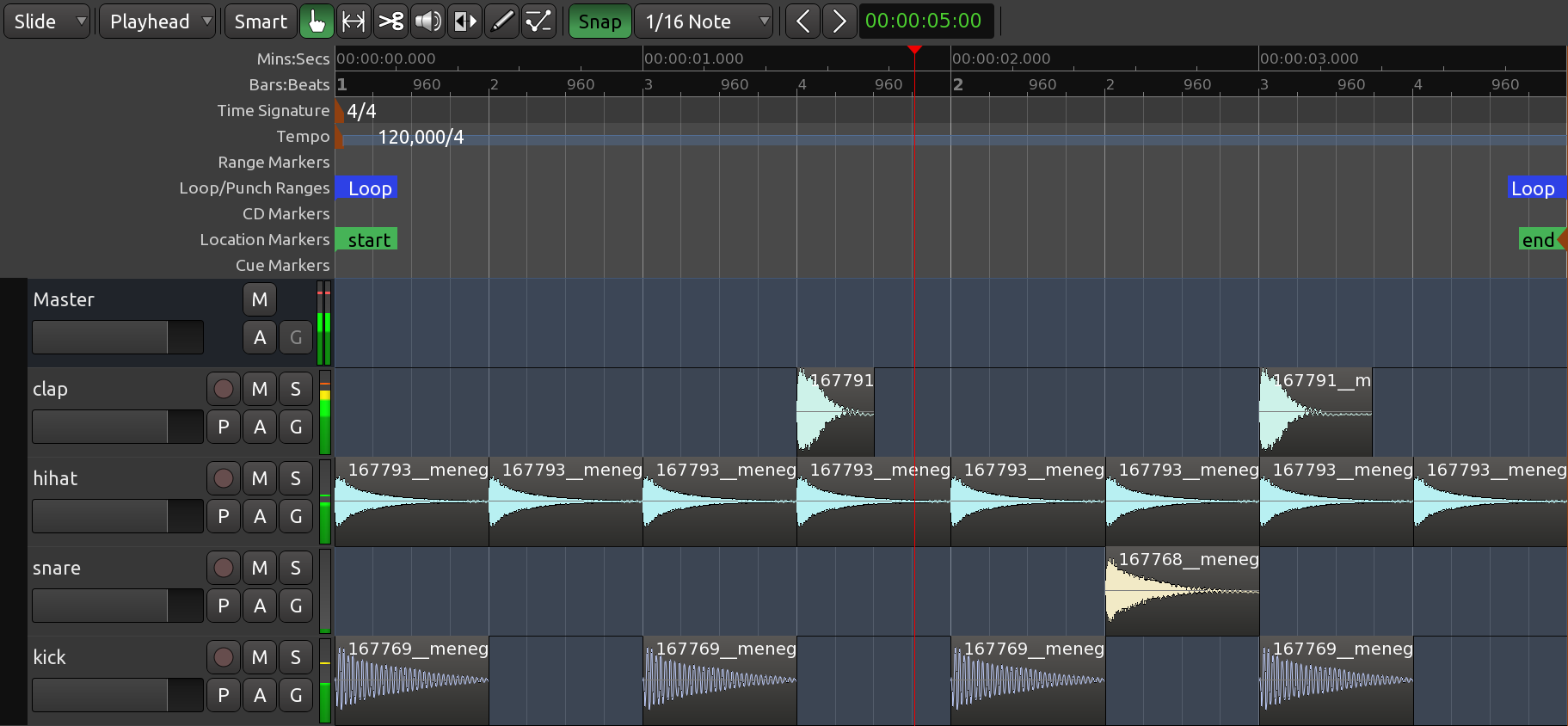Viewport: 1568px width, 726px height.
Task: Open hihat group button G
Action: pos(296,516)
